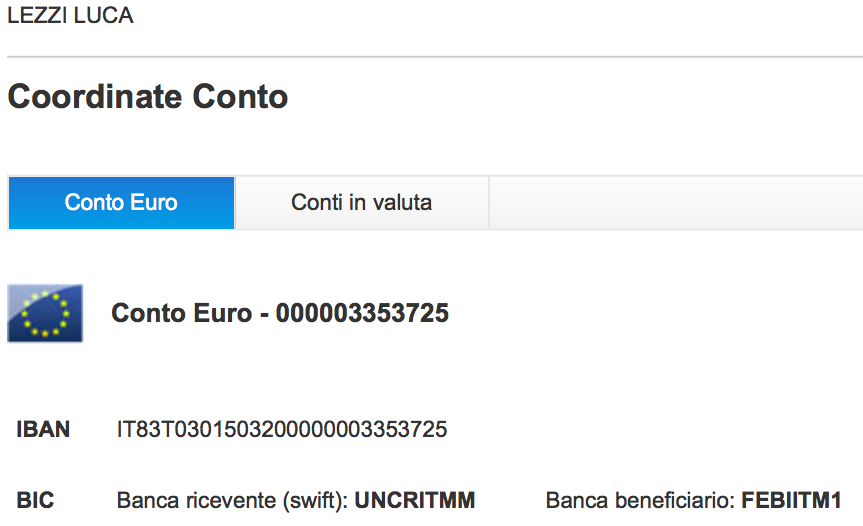The height and width of the screenshot is (526, 863).
Task: Click the European Union flag icon
Action: [45, 313]
